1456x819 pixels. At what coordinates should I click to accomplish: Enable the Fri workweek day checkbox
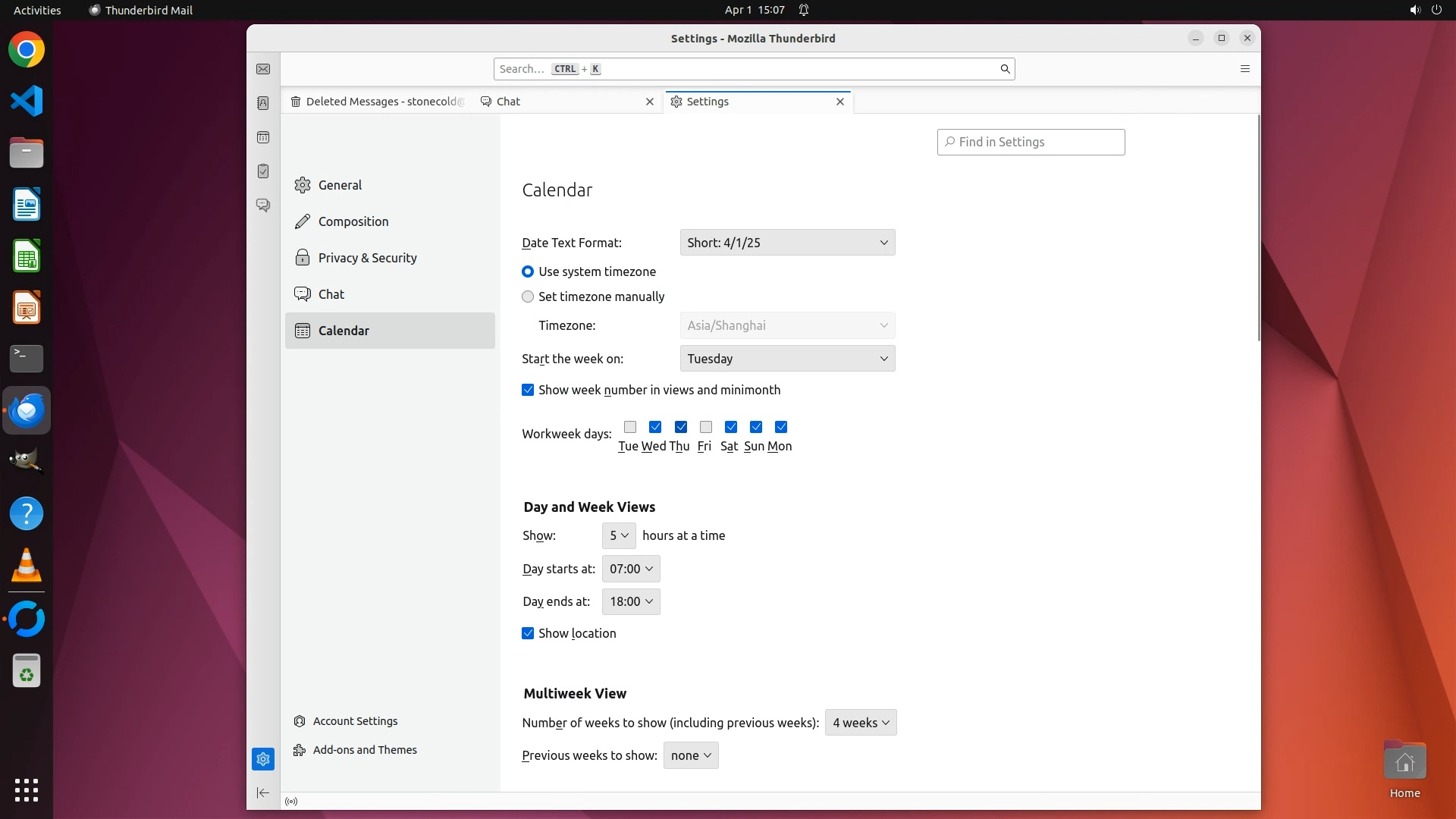(705, 427)
